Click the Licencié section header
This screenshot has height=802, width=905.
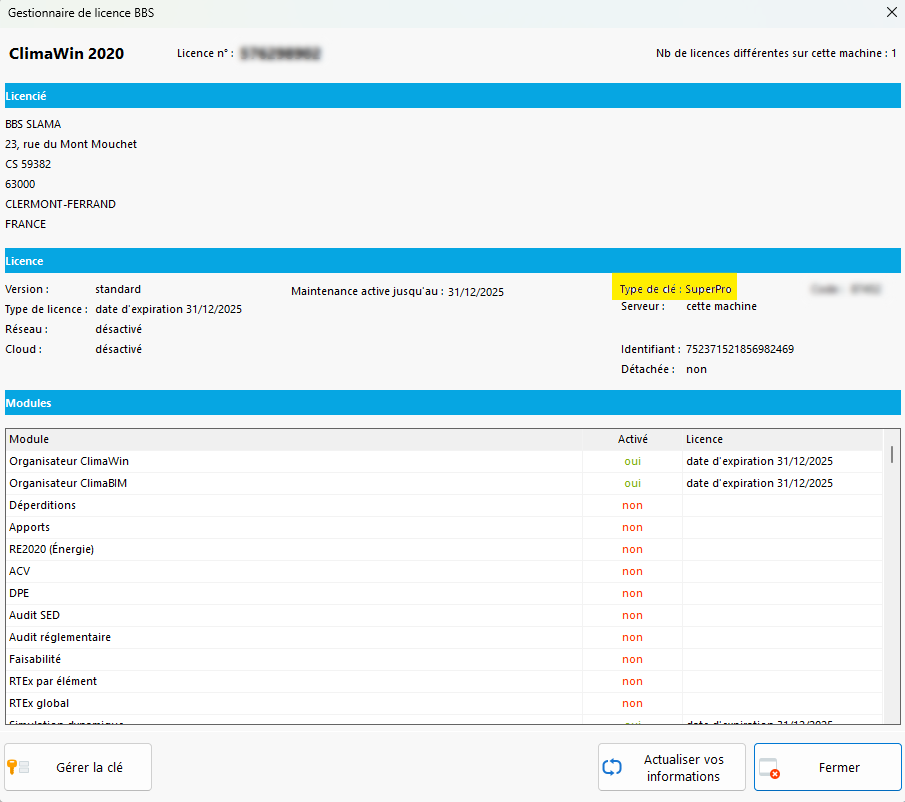click(452, 96)
